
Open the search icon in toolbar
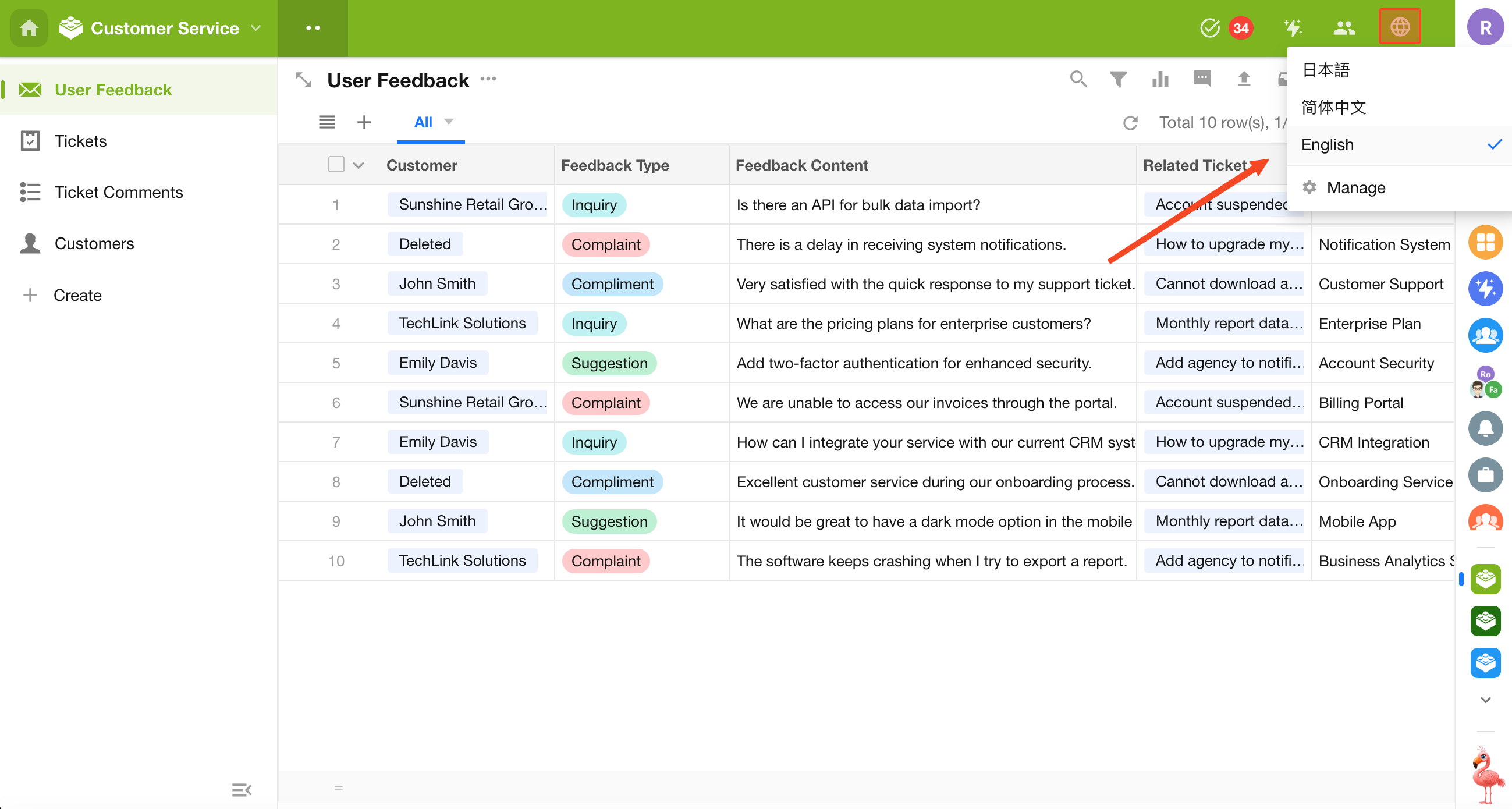pos(1078,79)
